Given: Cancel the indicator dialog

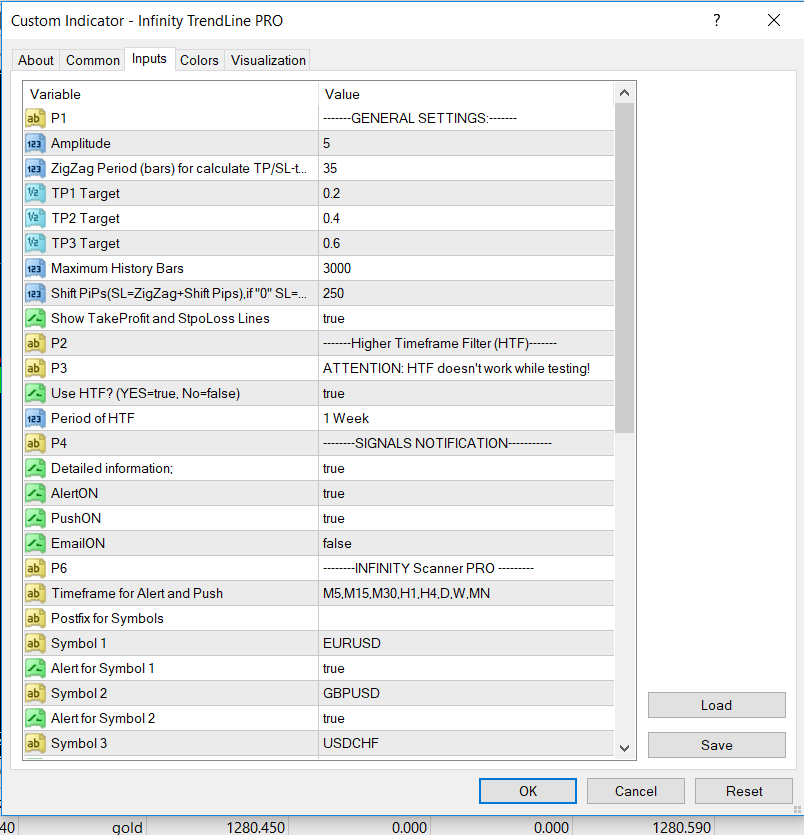Looking at the screenshot, I should coord(636,791).
